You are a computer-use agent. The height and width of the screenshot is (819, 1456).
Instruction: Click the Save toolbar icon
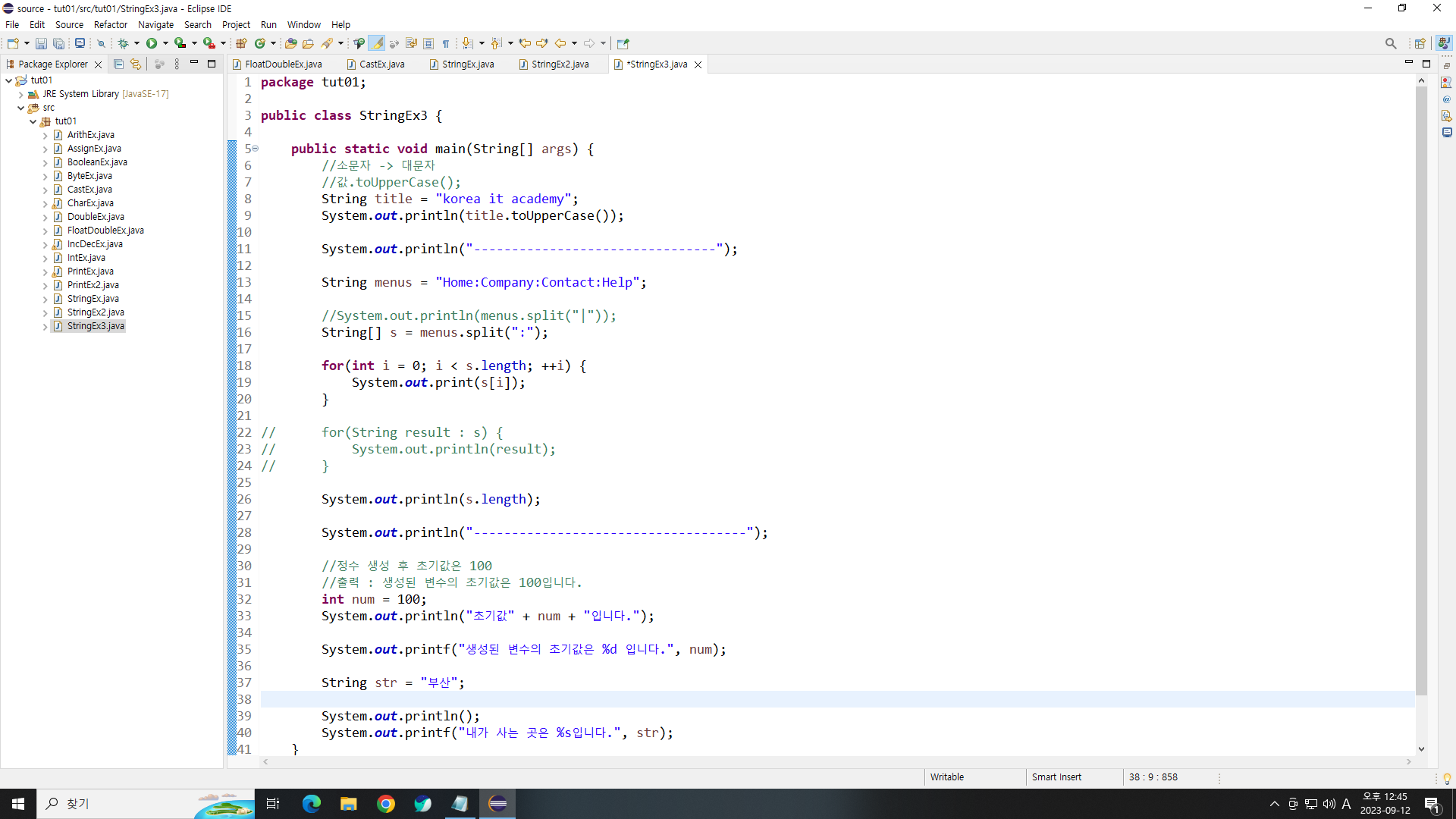pyautogui.click(x=41, y=44)
